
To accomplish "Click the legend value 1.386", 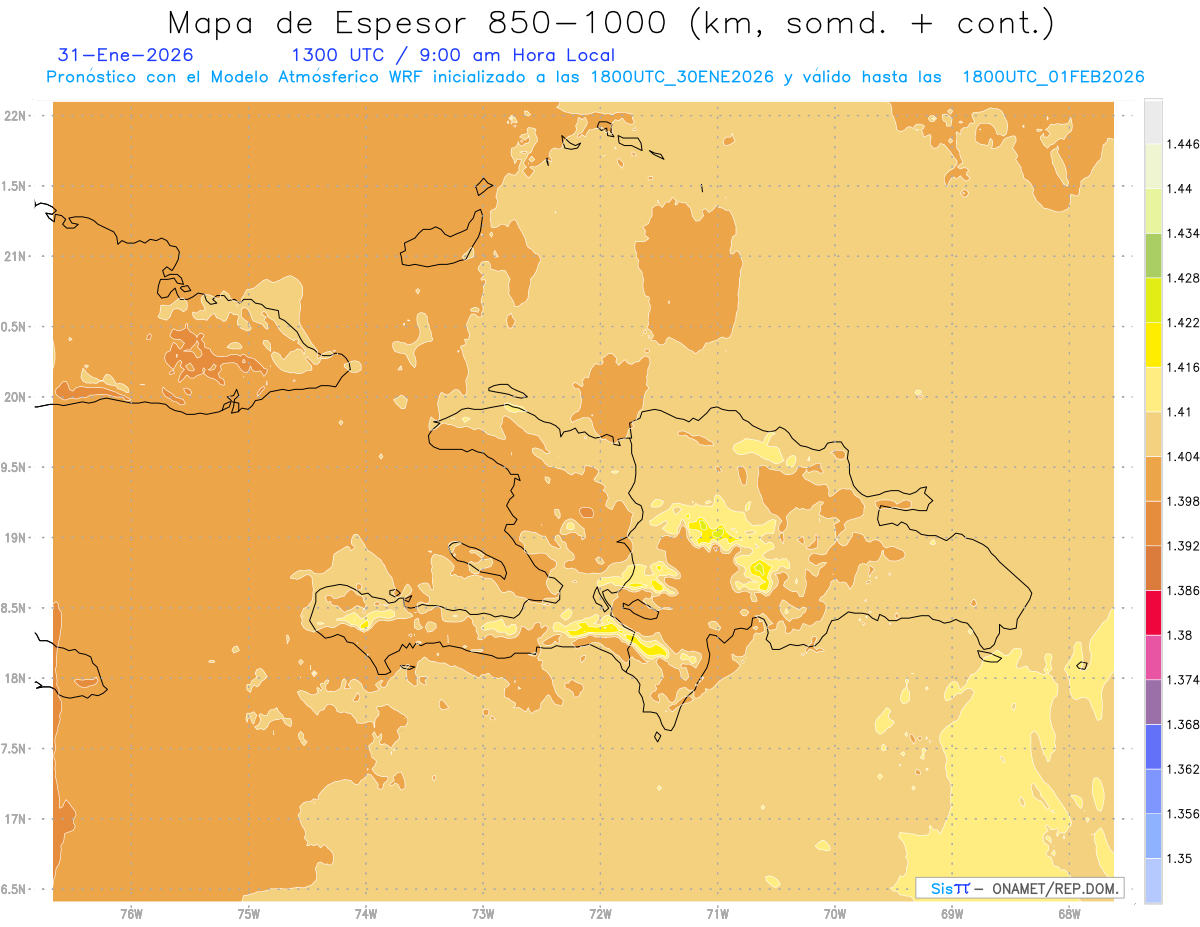I will point(1184,590).
